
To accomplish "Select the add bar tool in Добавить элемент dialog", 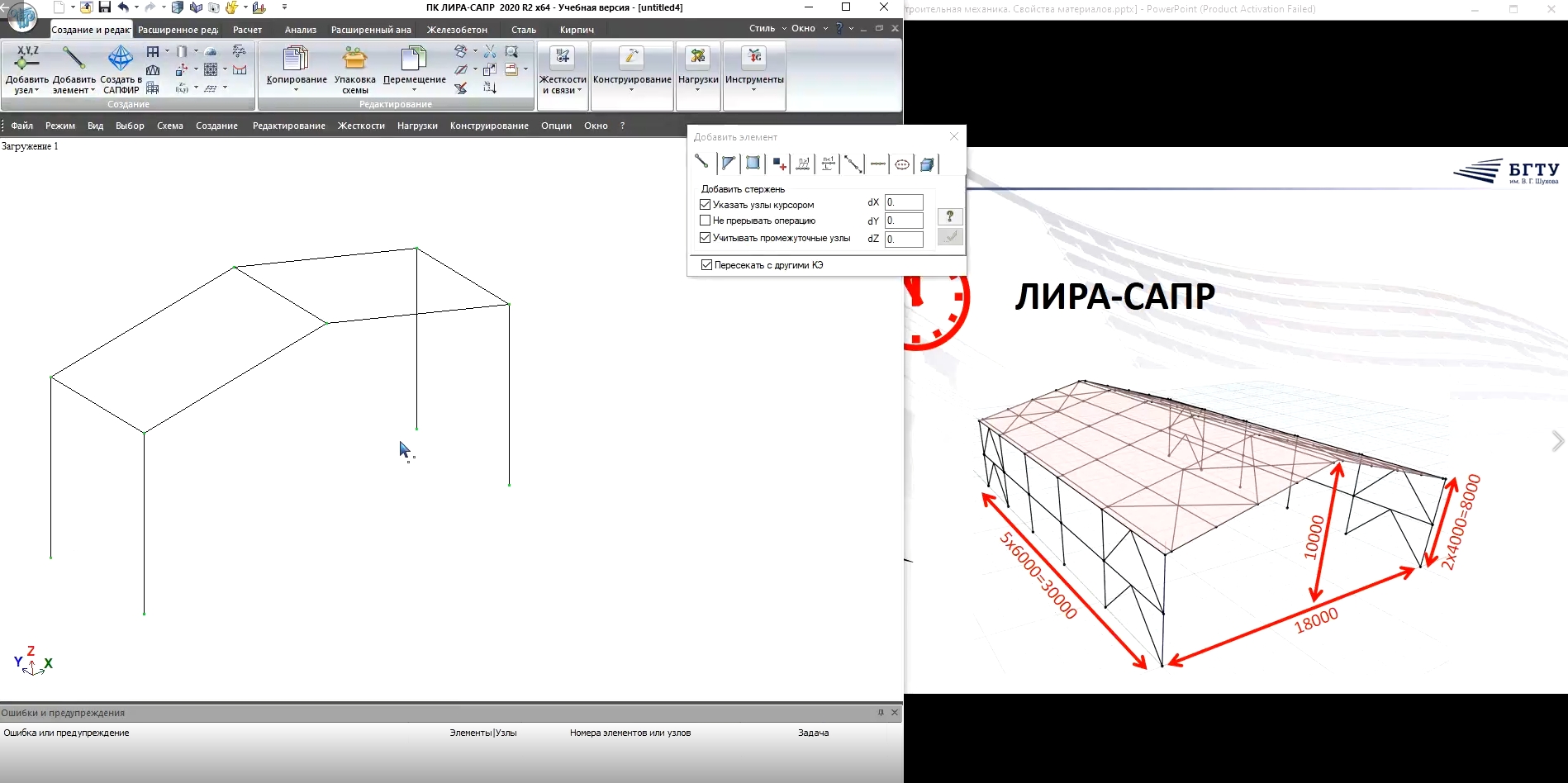I will pyautogui.click(x=701, y=163).
